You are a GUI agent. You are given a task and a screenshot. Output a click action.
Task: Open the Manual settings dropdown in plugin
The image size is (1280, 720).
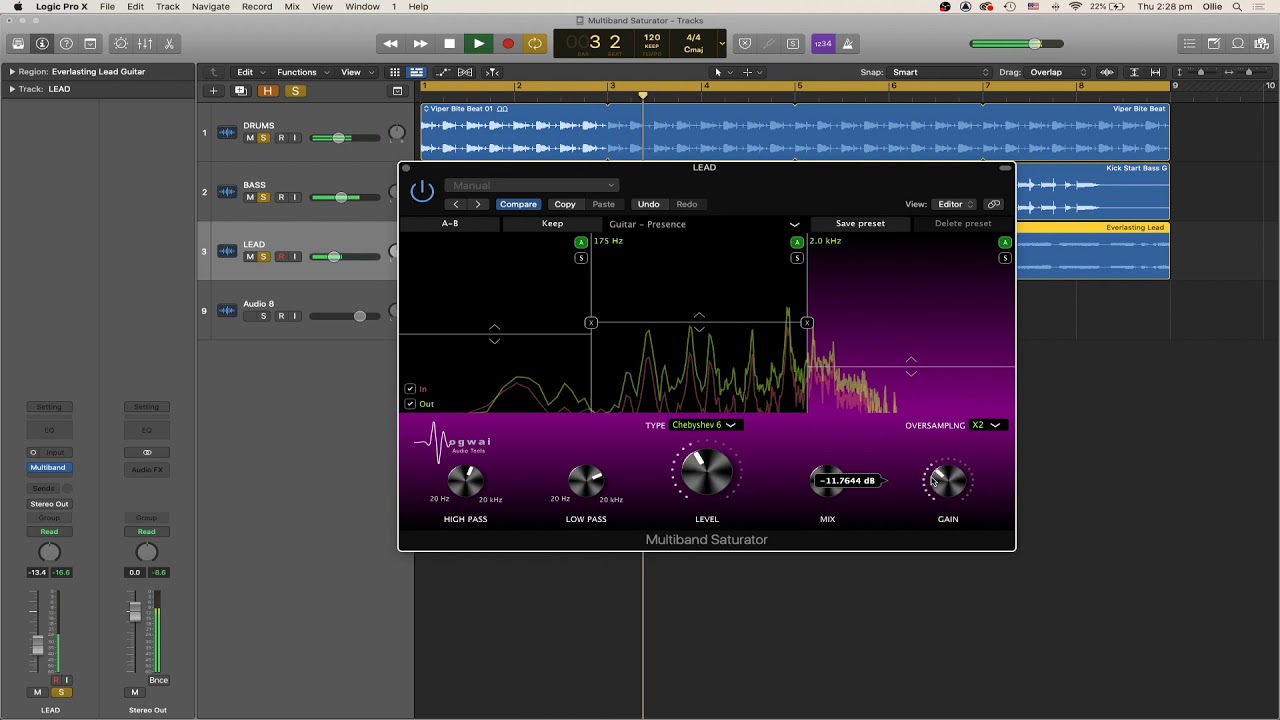tap(532, 185)
